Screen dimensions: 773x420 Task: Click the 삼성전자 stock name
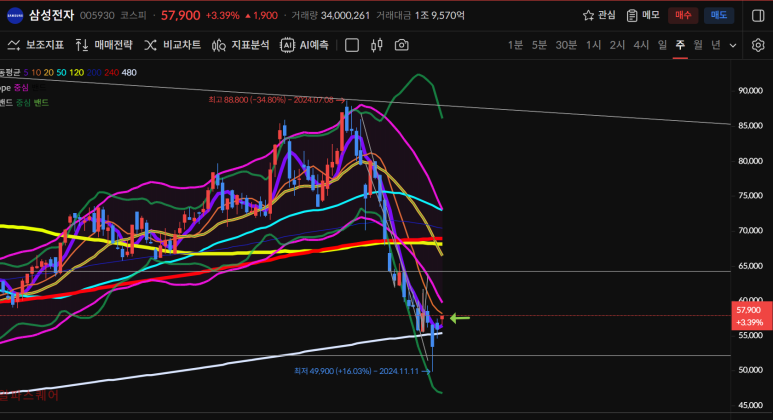[x=51, y=15]
